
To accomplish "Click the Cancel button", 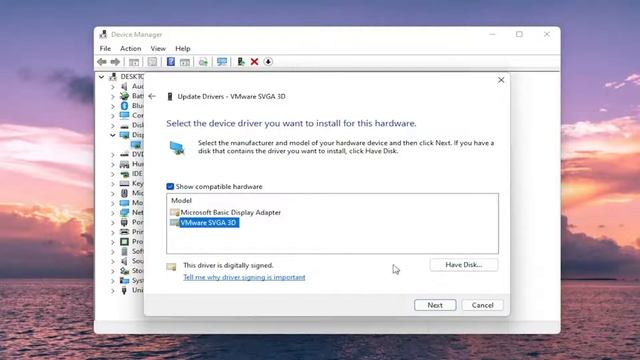I will coord(482,305).
